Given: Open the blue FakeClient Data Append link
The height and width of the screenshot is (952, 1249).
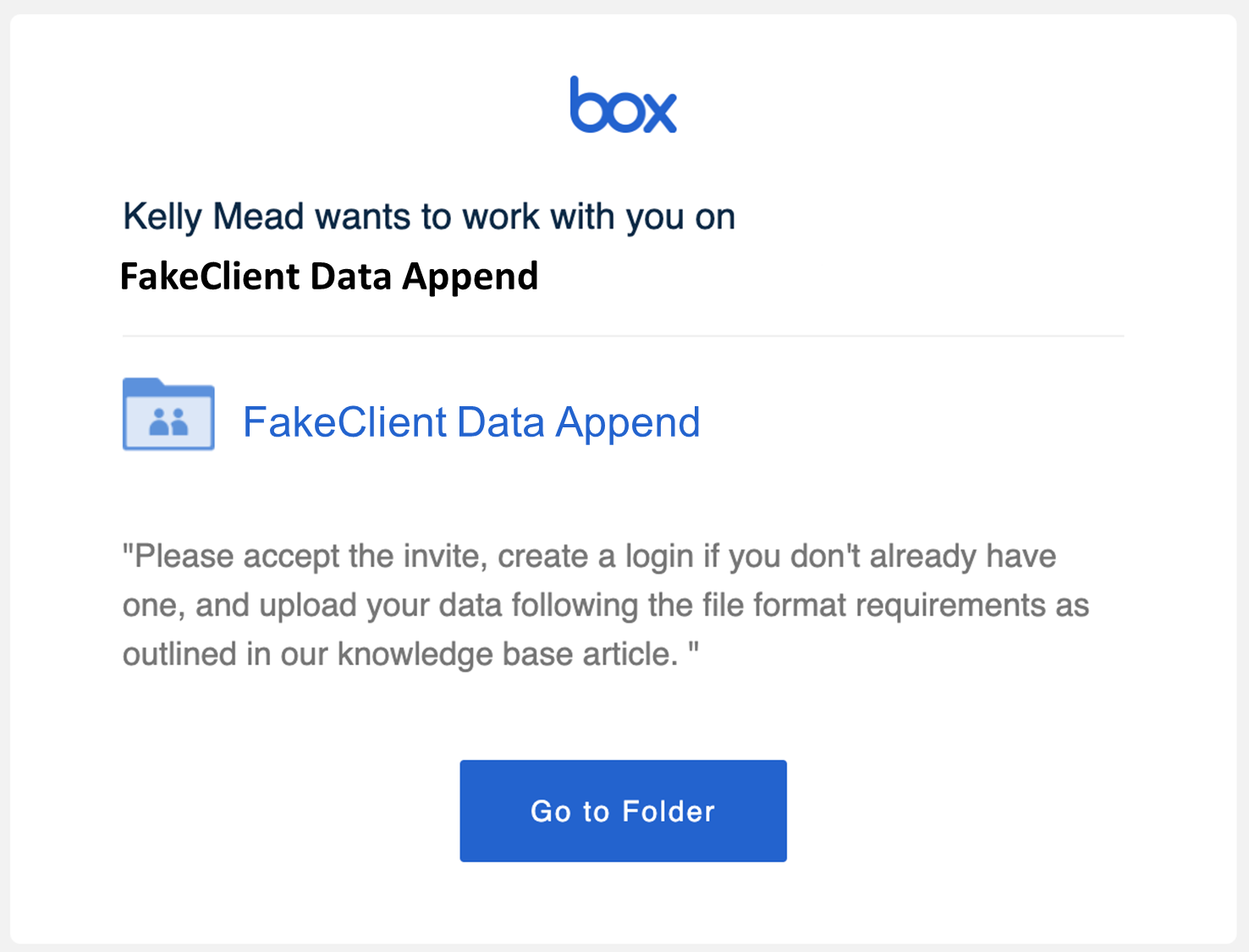Looking at the screenshot, I should 471,422.
